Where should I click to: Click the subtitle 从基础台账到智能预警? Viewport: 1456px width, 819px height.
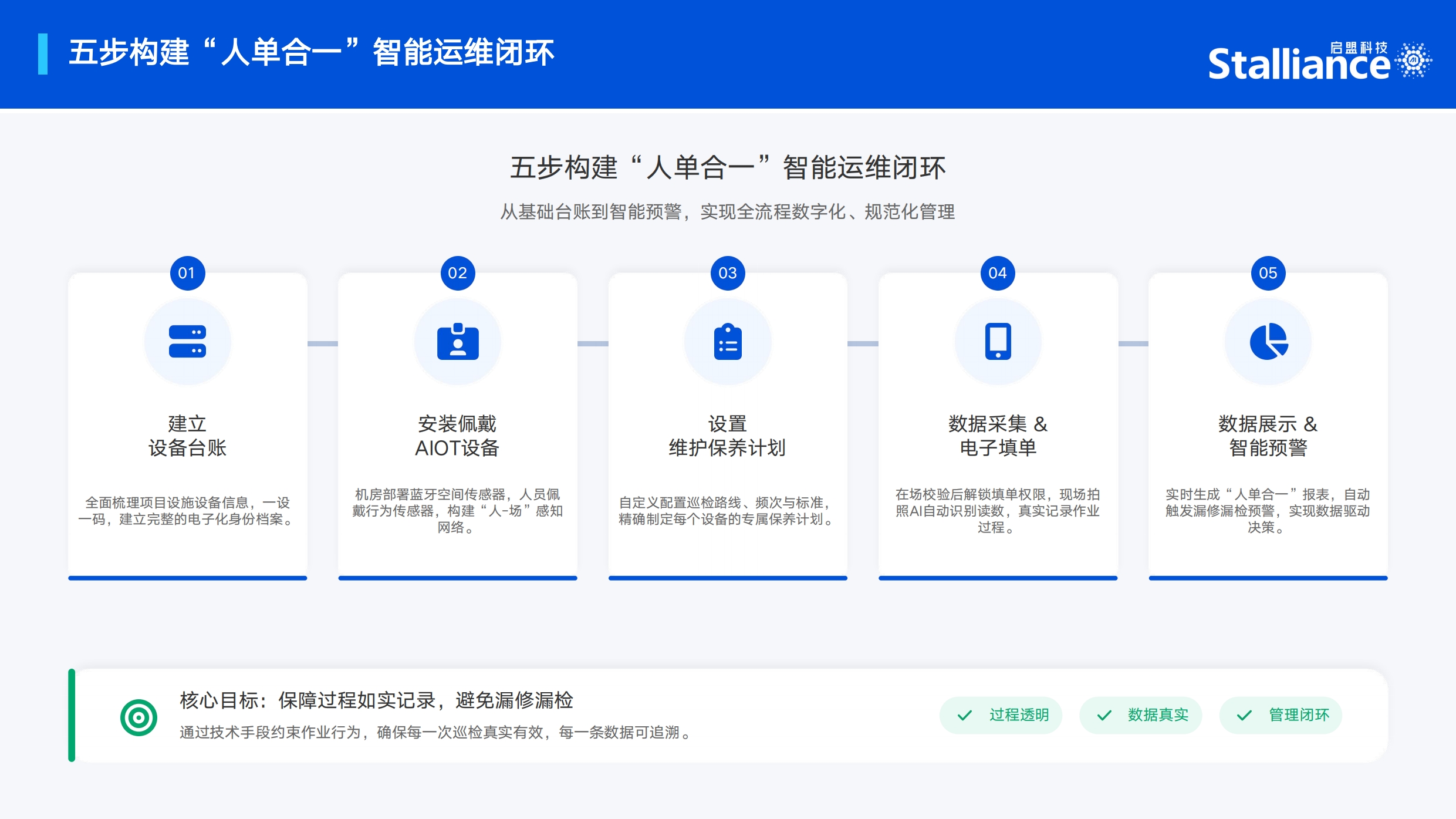(728, 212)
